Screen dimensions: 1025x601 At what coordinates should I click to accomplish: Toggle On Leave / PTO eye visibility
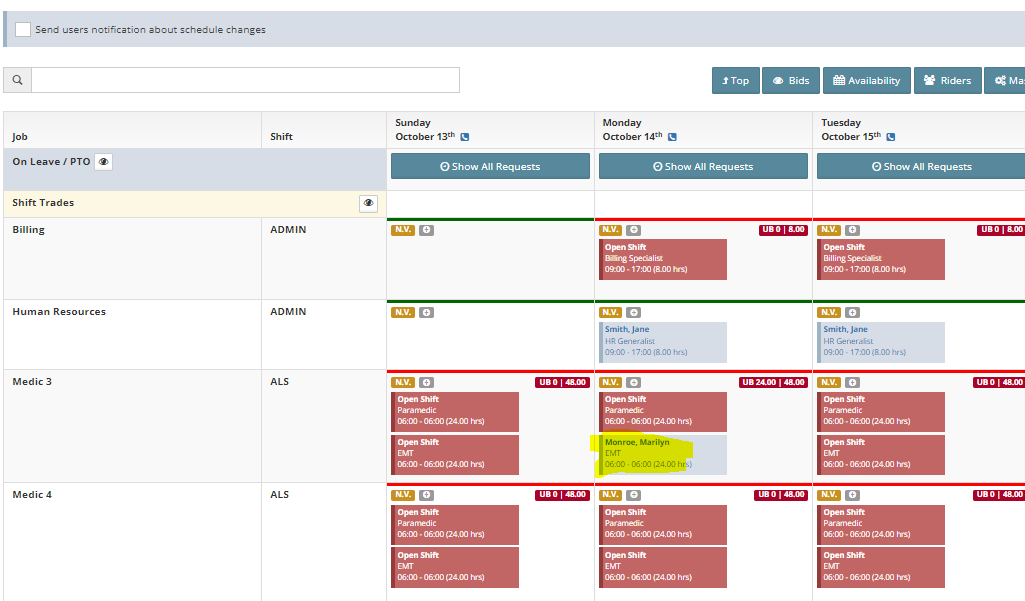(x=103, y=162)
